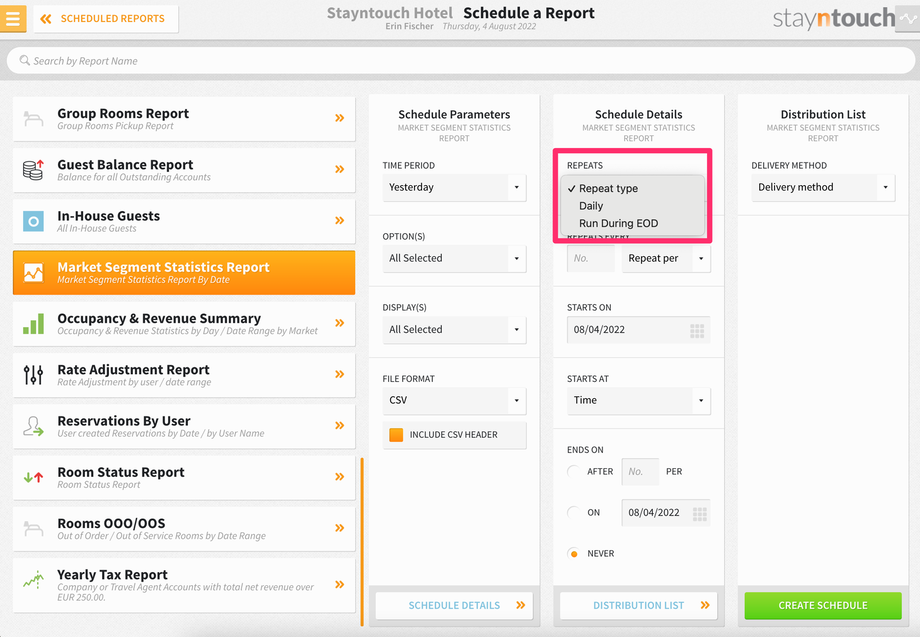
Task: Click the Reservations By User row title
Action: tap(124, 421)
